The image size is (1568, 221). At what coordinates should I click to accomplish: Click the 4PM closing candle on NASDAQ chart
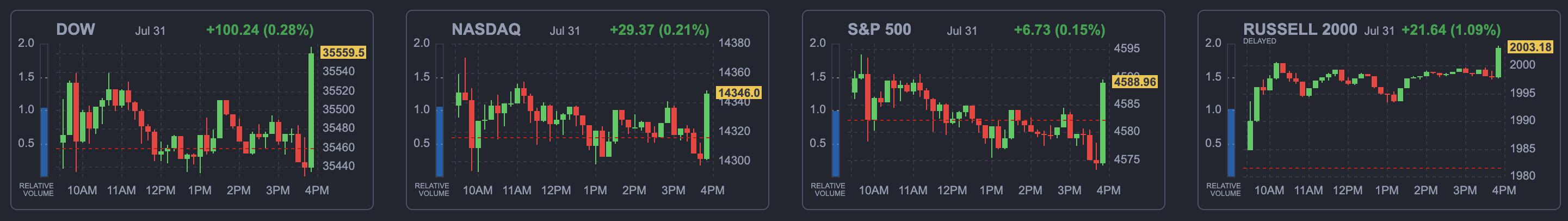click(707, 126)
